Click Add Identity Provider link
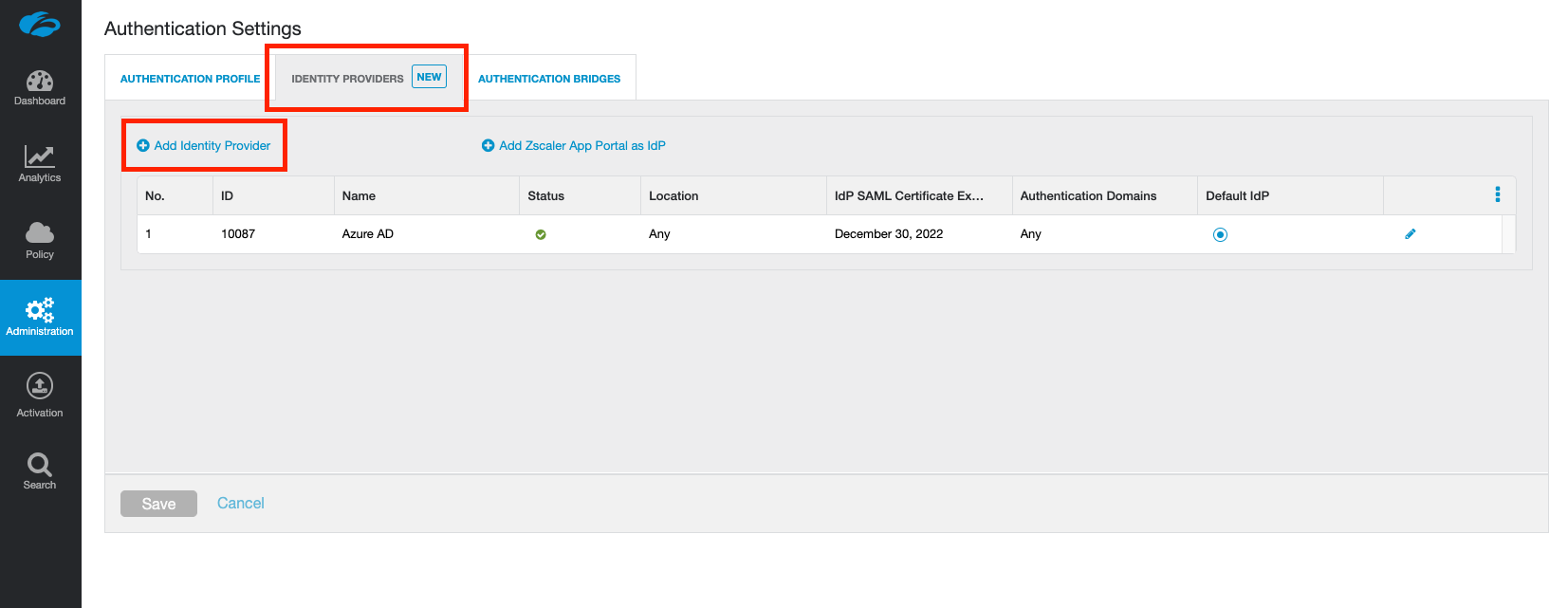Screen dimensions: 1568x608 [204, 145]
